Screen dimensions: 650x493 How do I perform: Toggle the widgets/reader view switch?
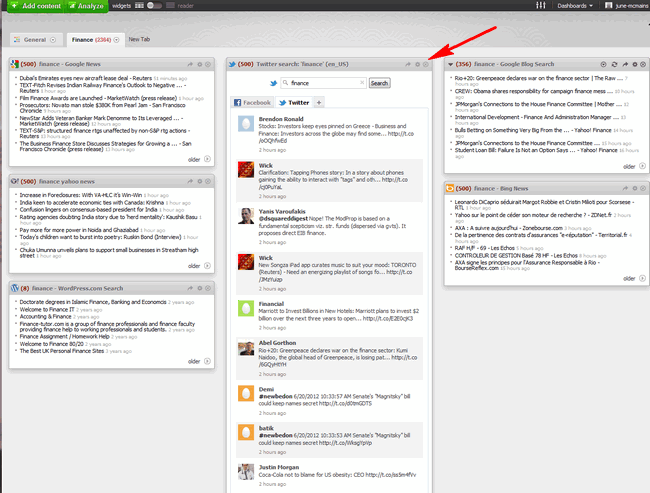(x=154, y=5)
